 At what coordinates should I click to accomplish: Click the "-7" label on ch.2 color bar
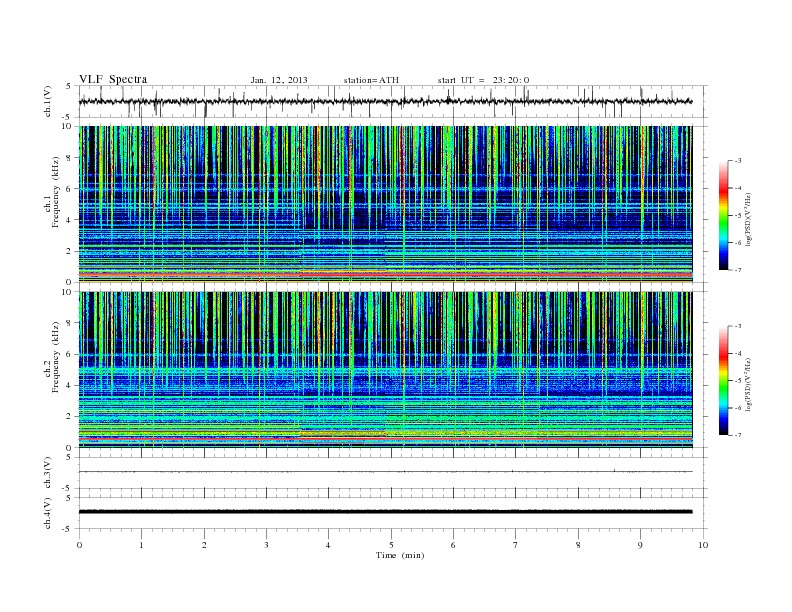[738, 435]
